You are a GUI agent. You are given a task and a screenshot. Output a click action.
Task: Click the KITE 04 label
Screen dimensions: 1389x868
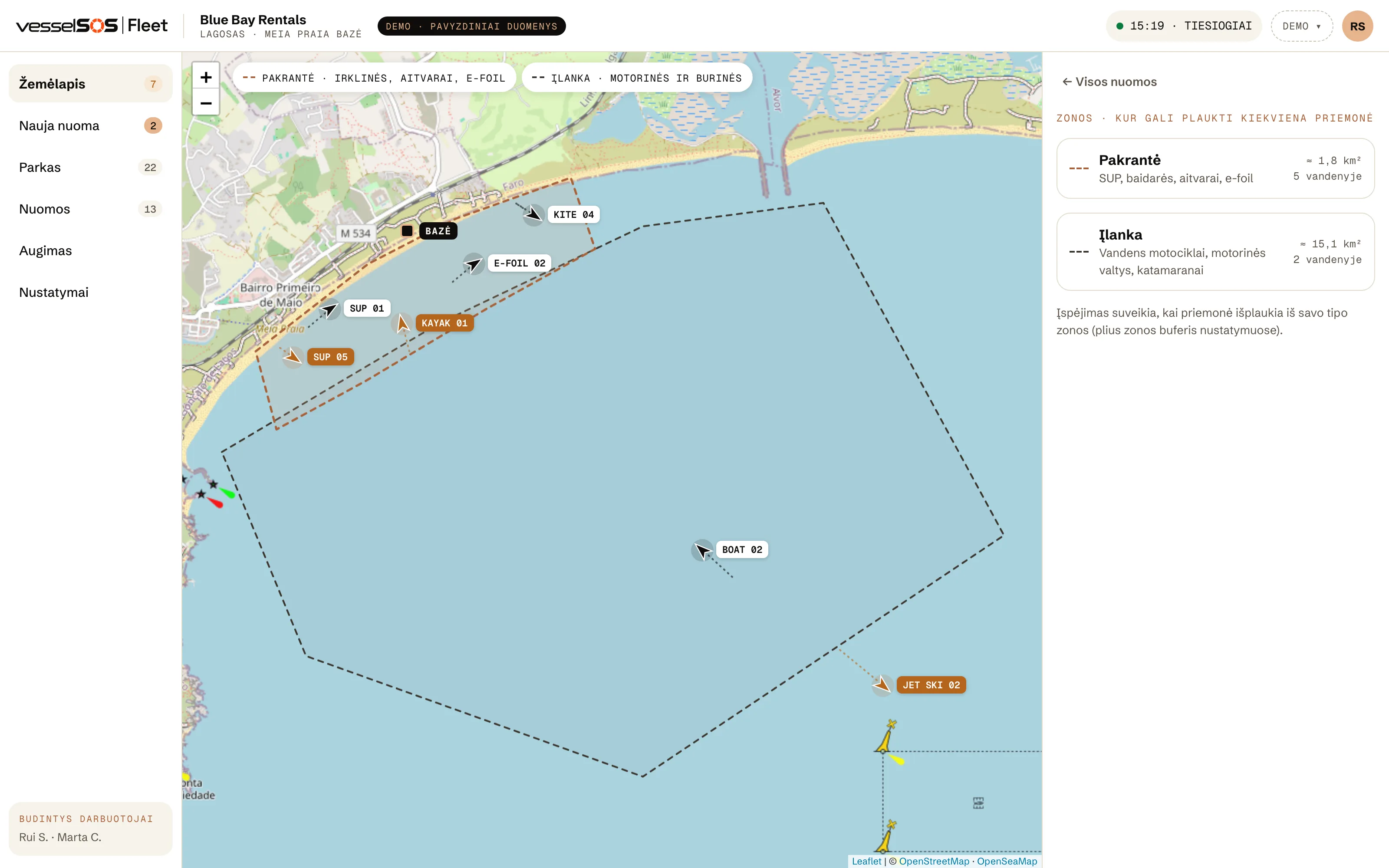[x=573, y=215]
